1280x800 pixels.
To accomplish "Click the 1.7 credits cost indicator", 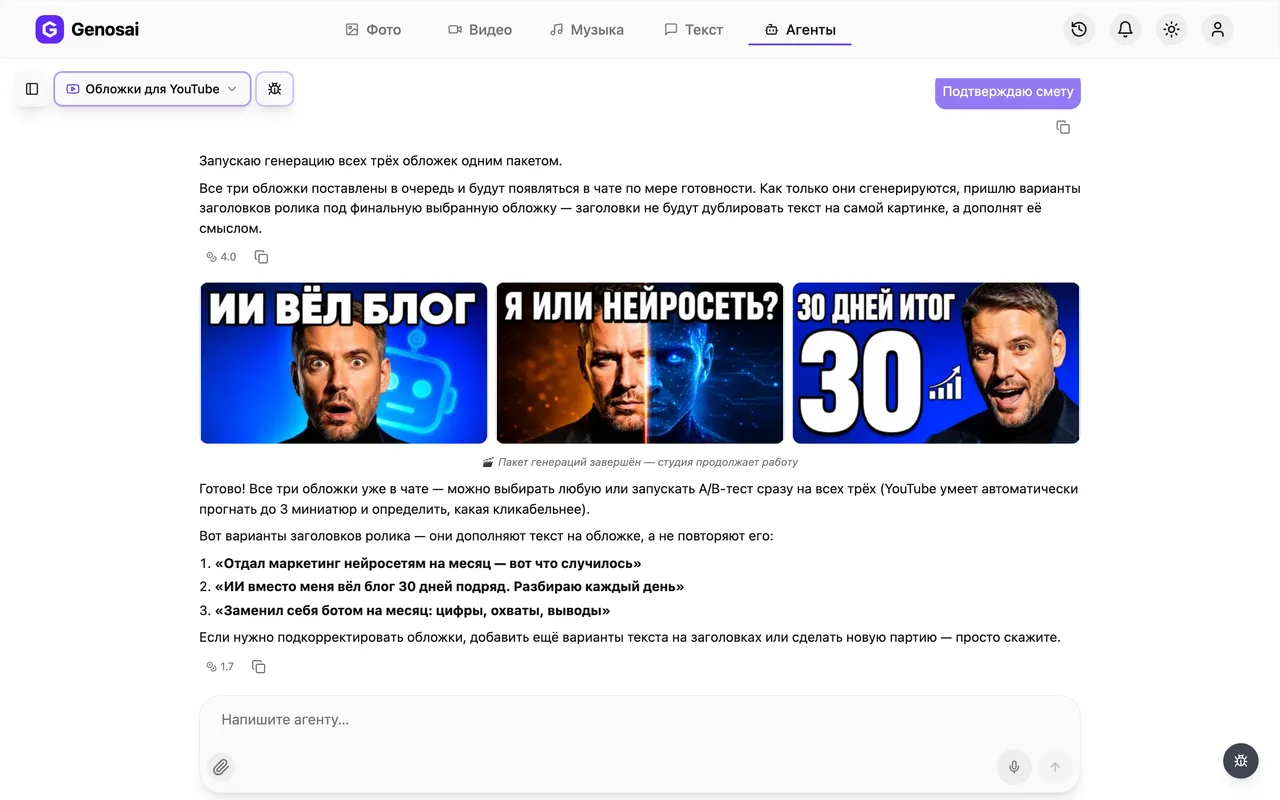I will pyautogui.click(x=220, y=667).
